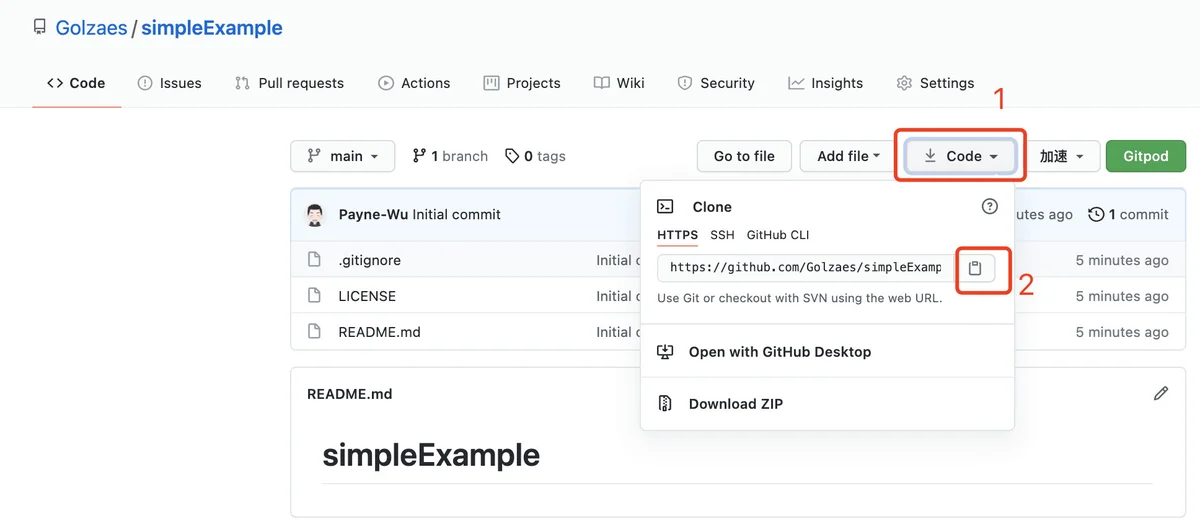Open the Insights tab
The width and height of the screenshot is (1200, 524).
click(825, 83)
